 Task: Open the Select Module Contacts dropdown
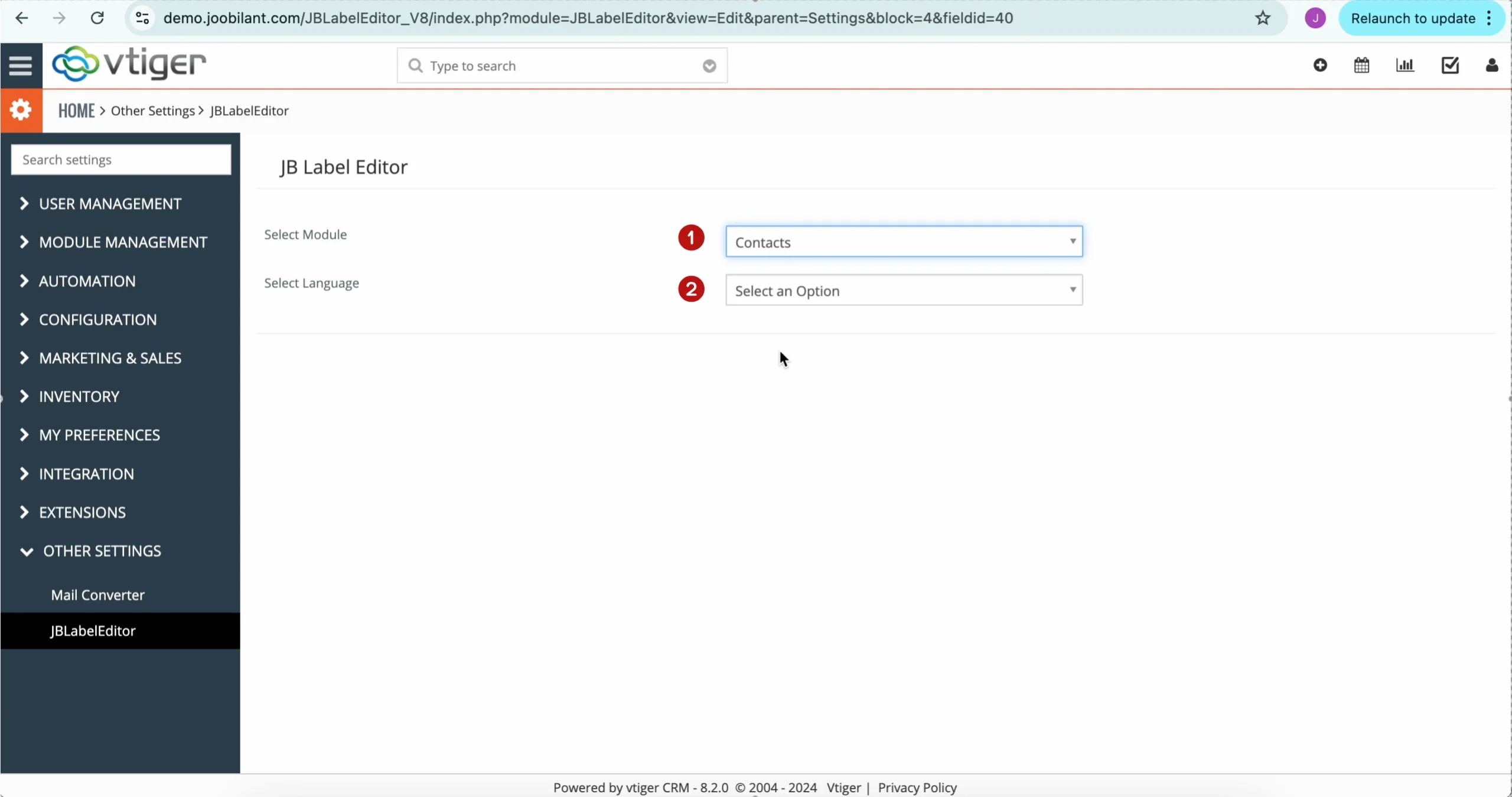pyautogui.click(x=904, y=242)
